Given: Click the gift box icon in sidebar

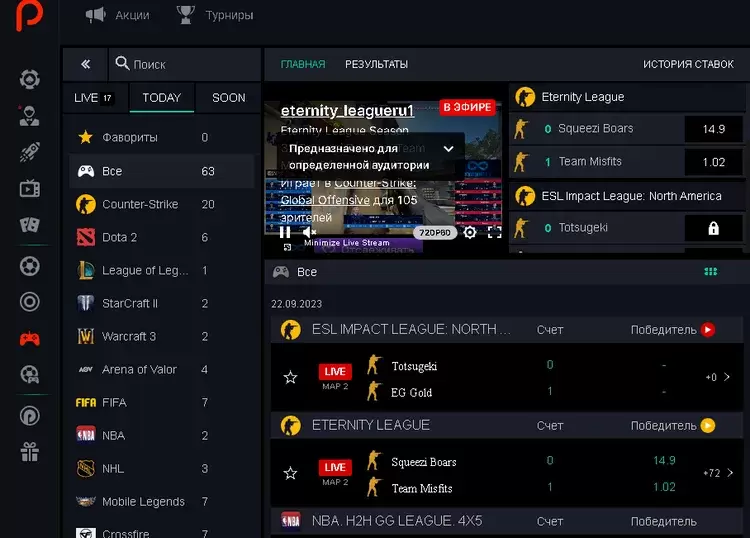Looking at the screenshot, I should coord(30,452).
